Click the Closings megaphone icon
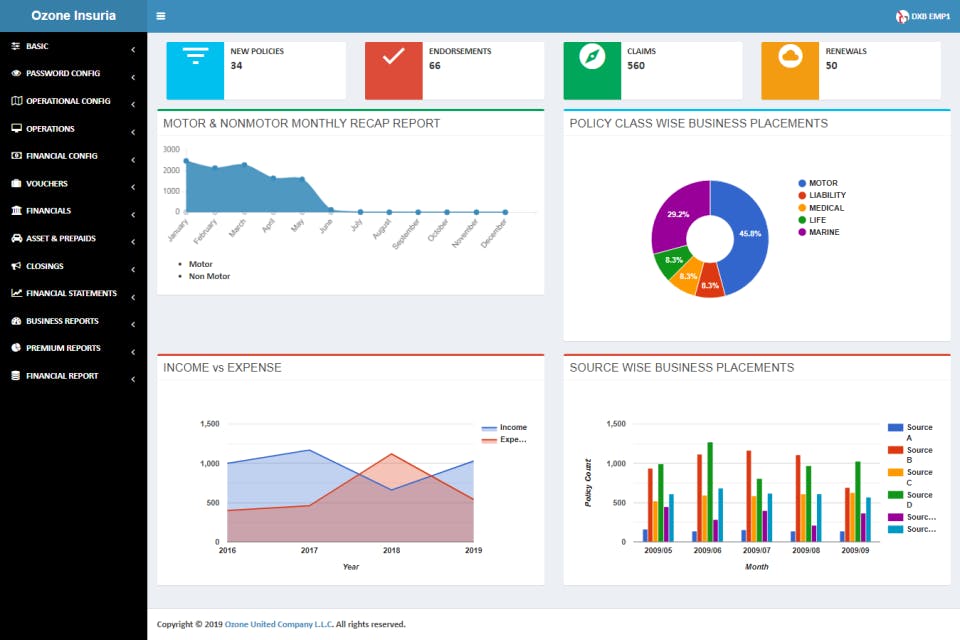 pyautogui.click(x=17, y=266)
